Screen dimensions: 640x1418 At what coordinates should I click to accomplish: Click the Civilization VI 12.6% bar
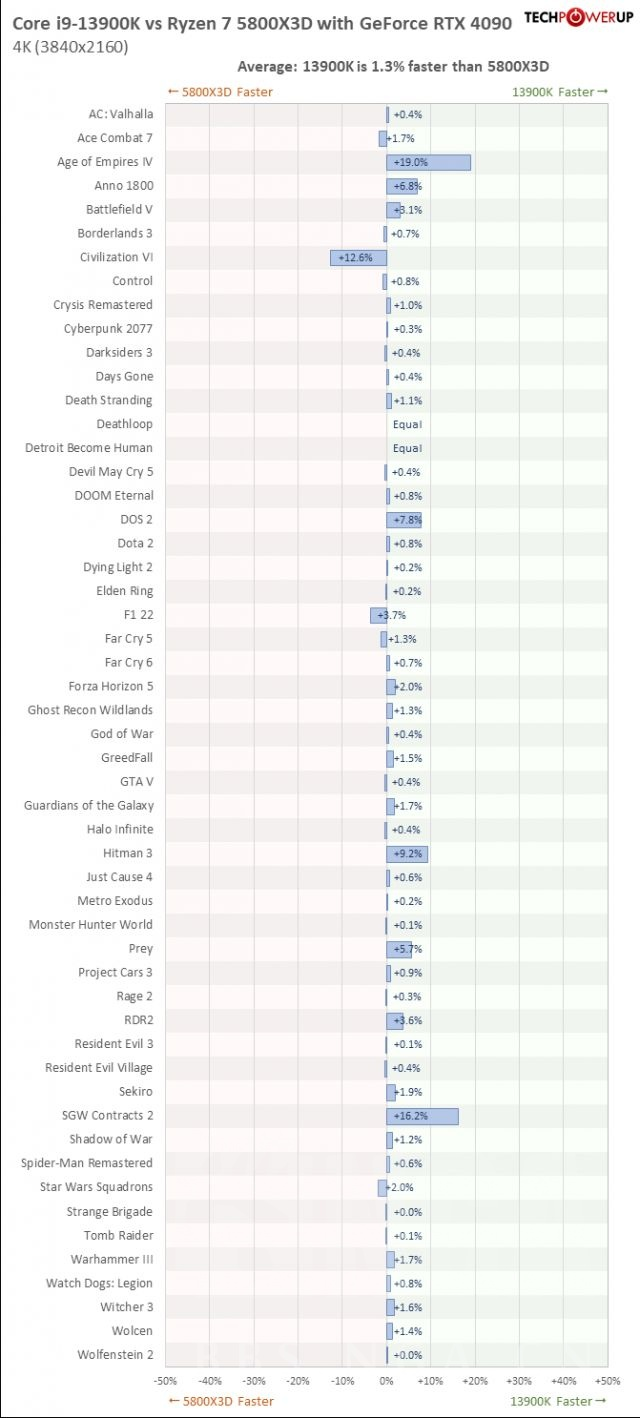[x=358, y=257]
